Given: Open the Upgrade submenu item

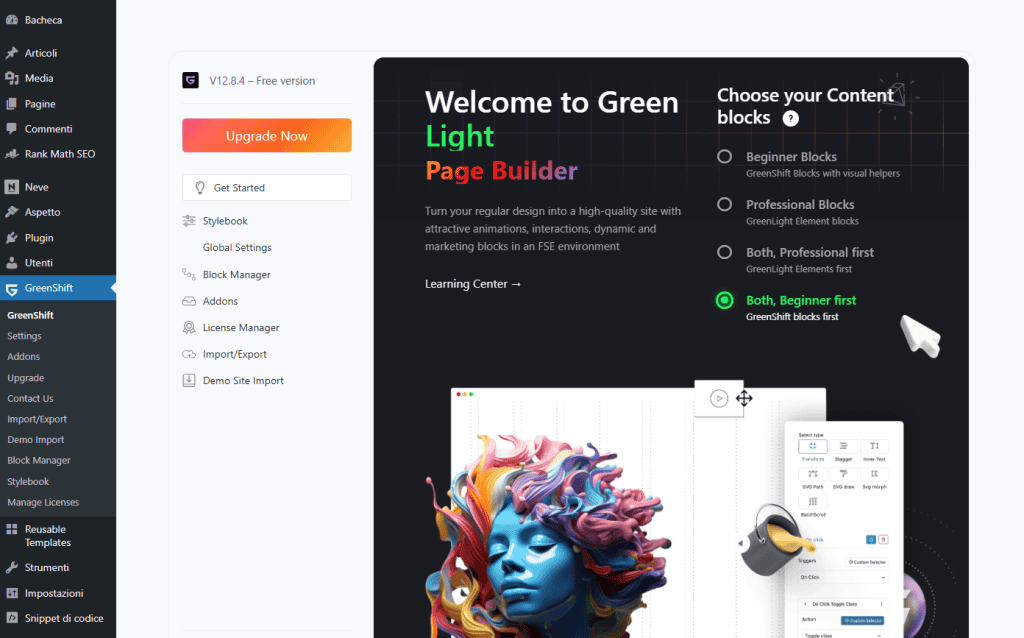Looking at the screenshot, I should click(x=25, y=377).
